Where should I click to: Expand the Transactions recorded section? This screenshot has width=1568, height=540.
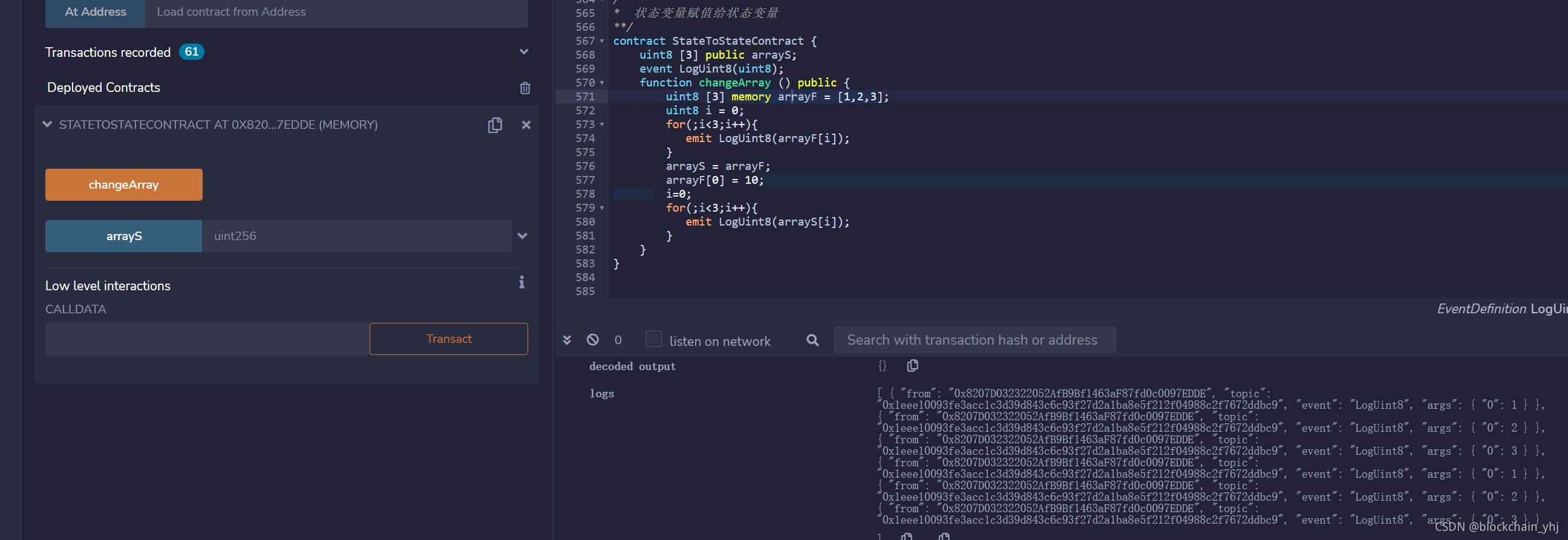[x=523, y=53]
